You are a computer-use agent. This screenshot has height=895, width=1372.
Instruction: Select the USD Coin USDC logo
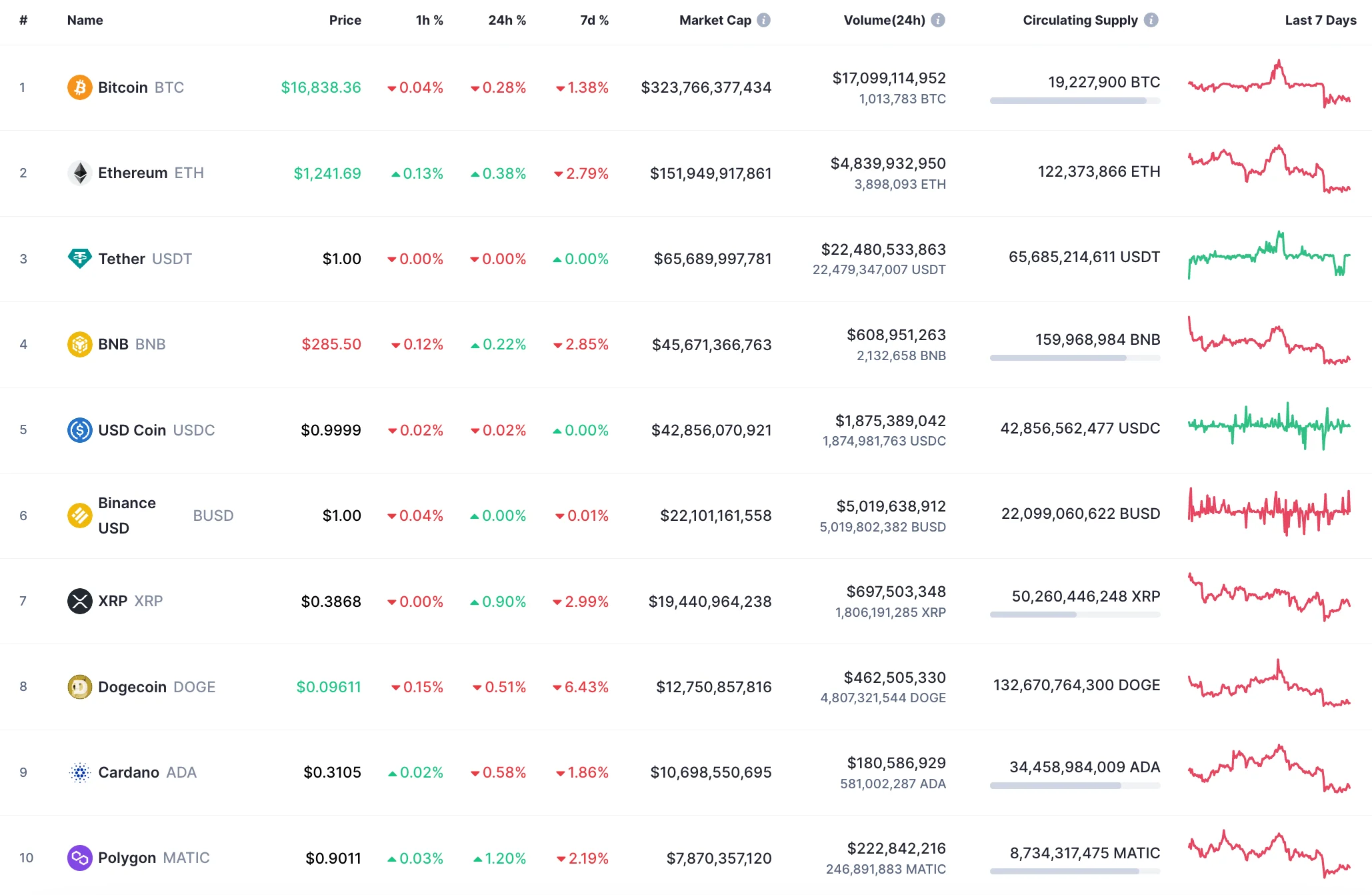click(x=79, y=429)
